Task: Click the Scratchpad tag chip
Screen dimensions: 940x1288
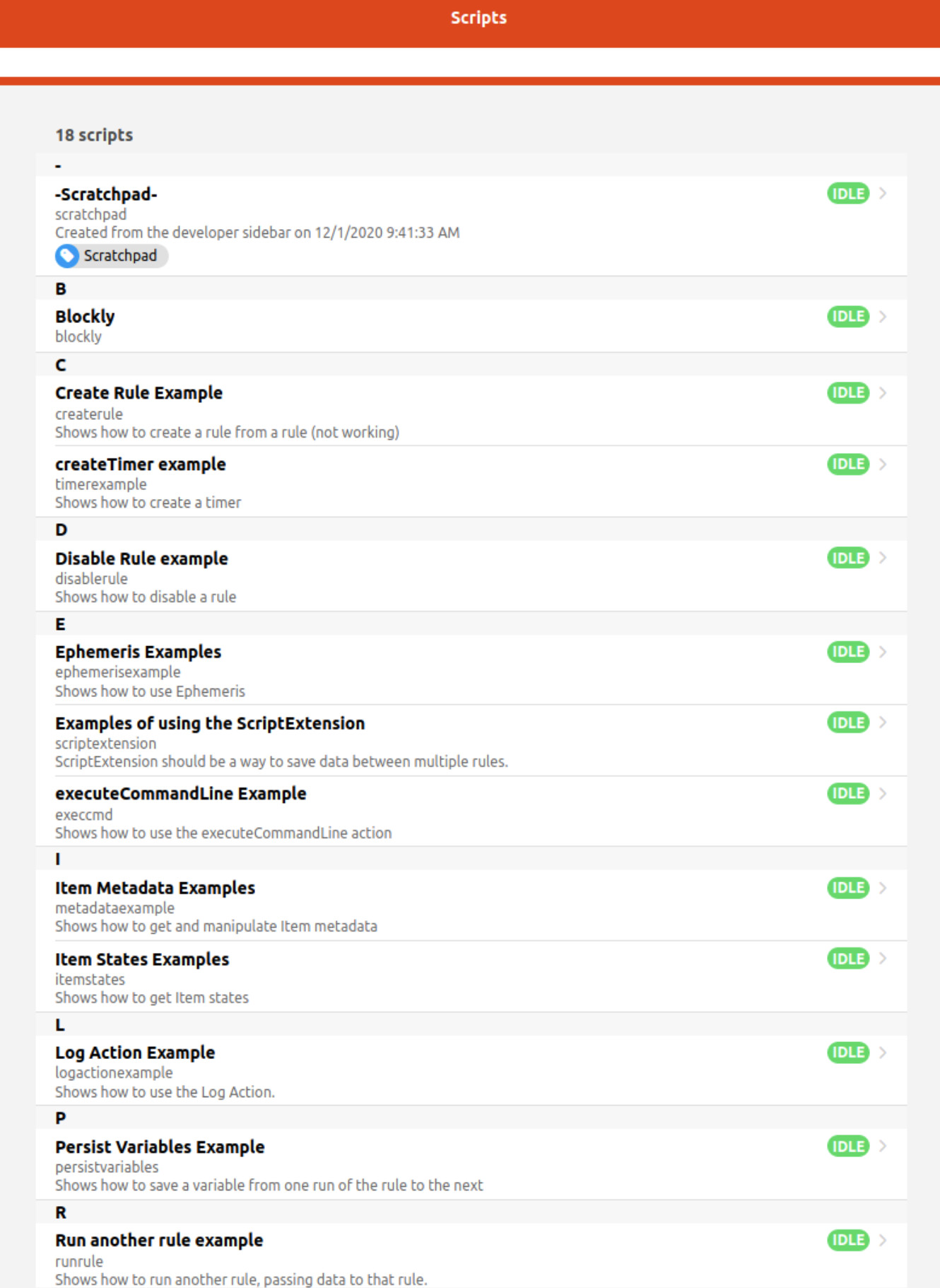Action: click(x=112, y=256)
